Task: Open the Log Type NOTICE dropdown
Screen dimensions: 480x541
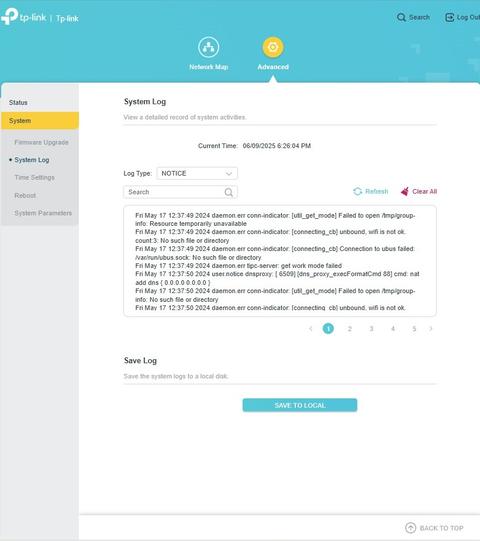Action: [197, 173]
